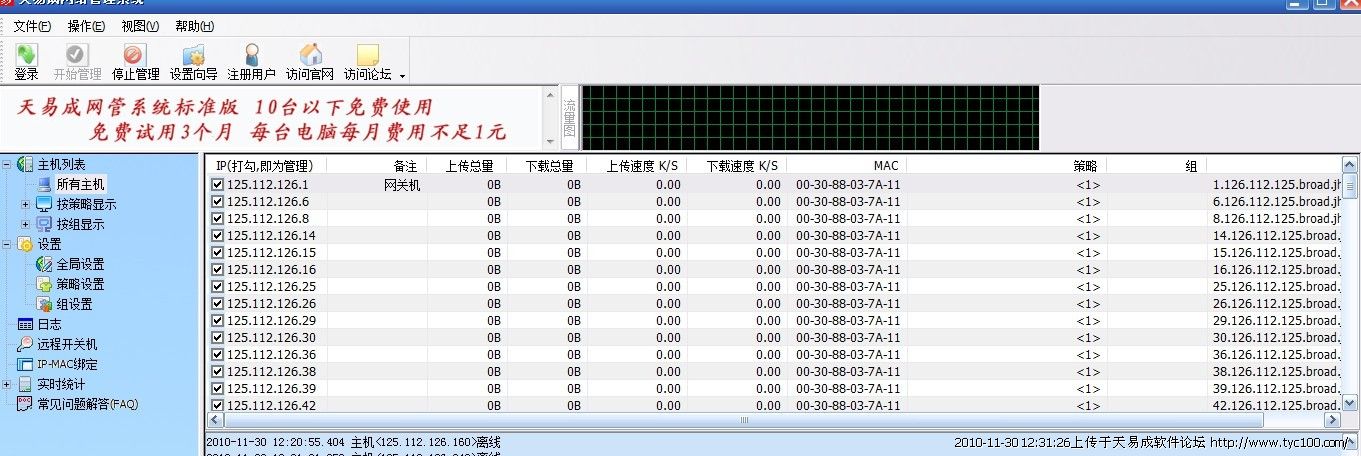This screenshot has width=1361, height=456.
Task: Click the 实时统计 icon
Action: click(x=26, y=384)
